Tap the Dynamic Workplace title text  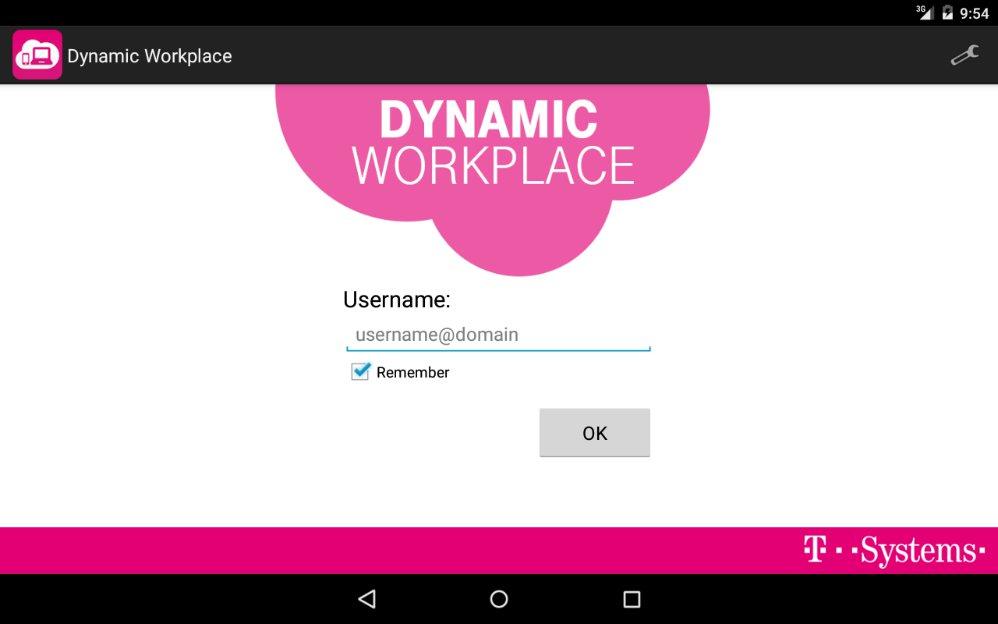click(x=150, y=56)
